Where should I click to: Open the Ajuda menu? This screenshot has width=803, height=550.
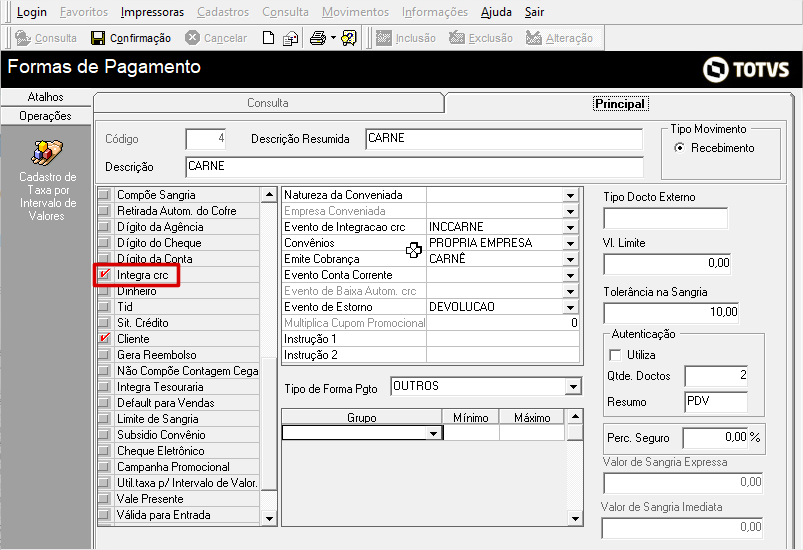[x=496, y=12]
